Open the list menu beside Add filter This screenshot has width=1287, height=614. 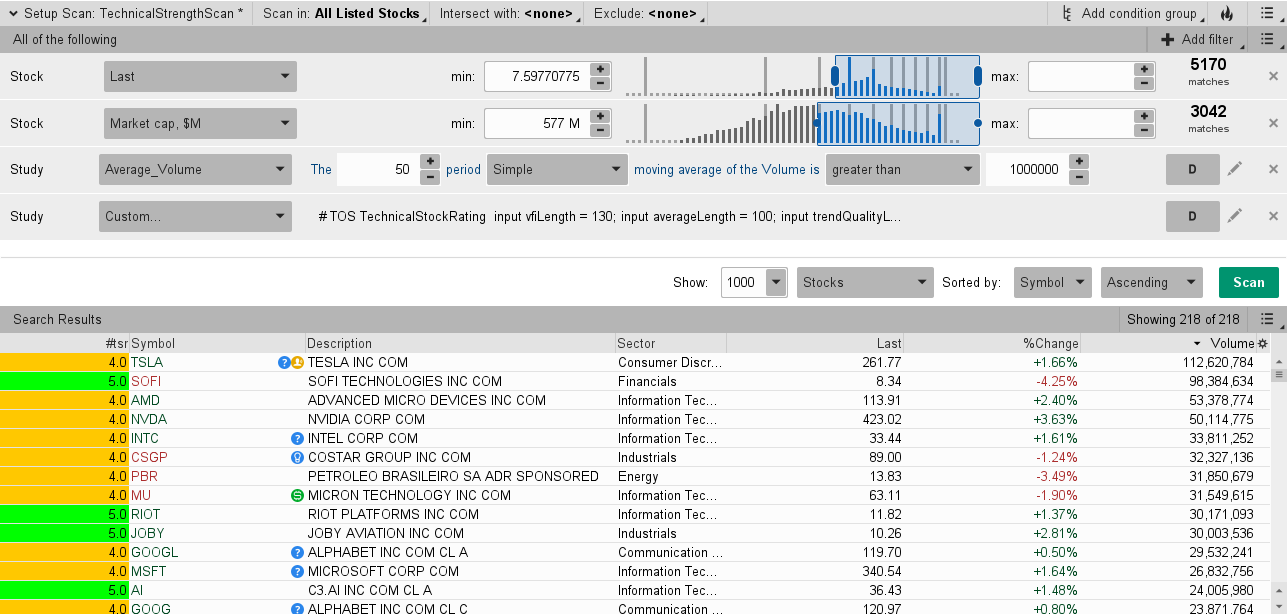[x=1267, y=40]
